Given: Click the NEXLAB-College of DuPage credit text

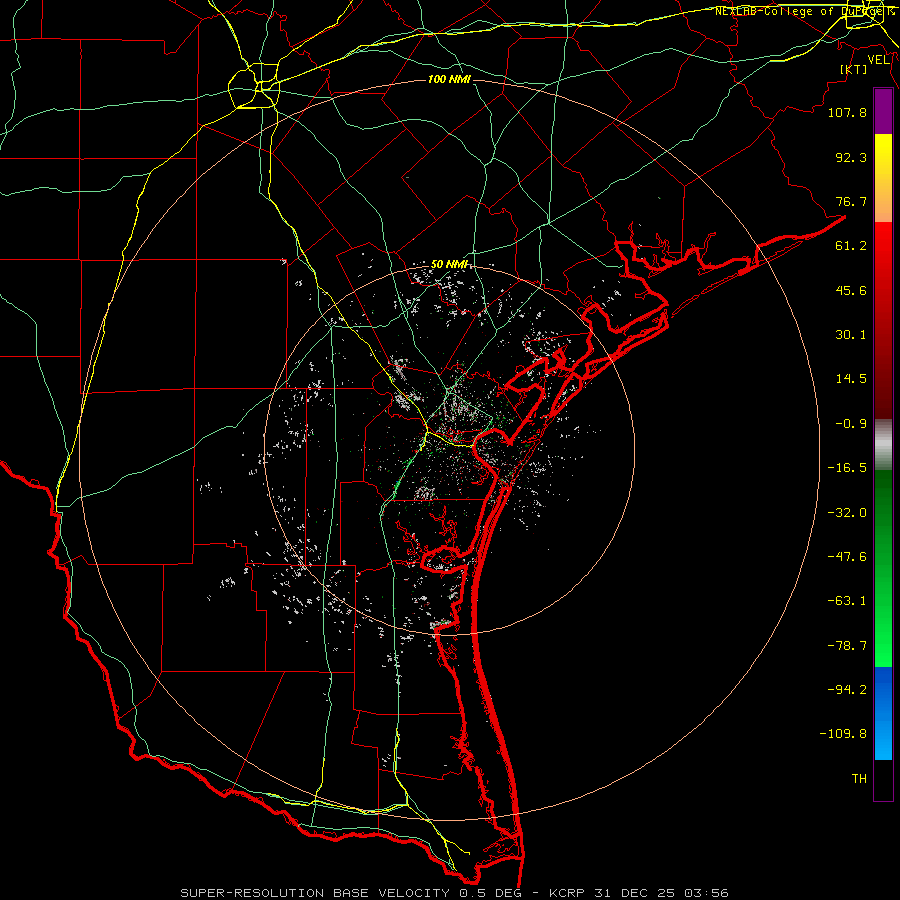Looking at the screenshot, I should click(x=804, y=11).
